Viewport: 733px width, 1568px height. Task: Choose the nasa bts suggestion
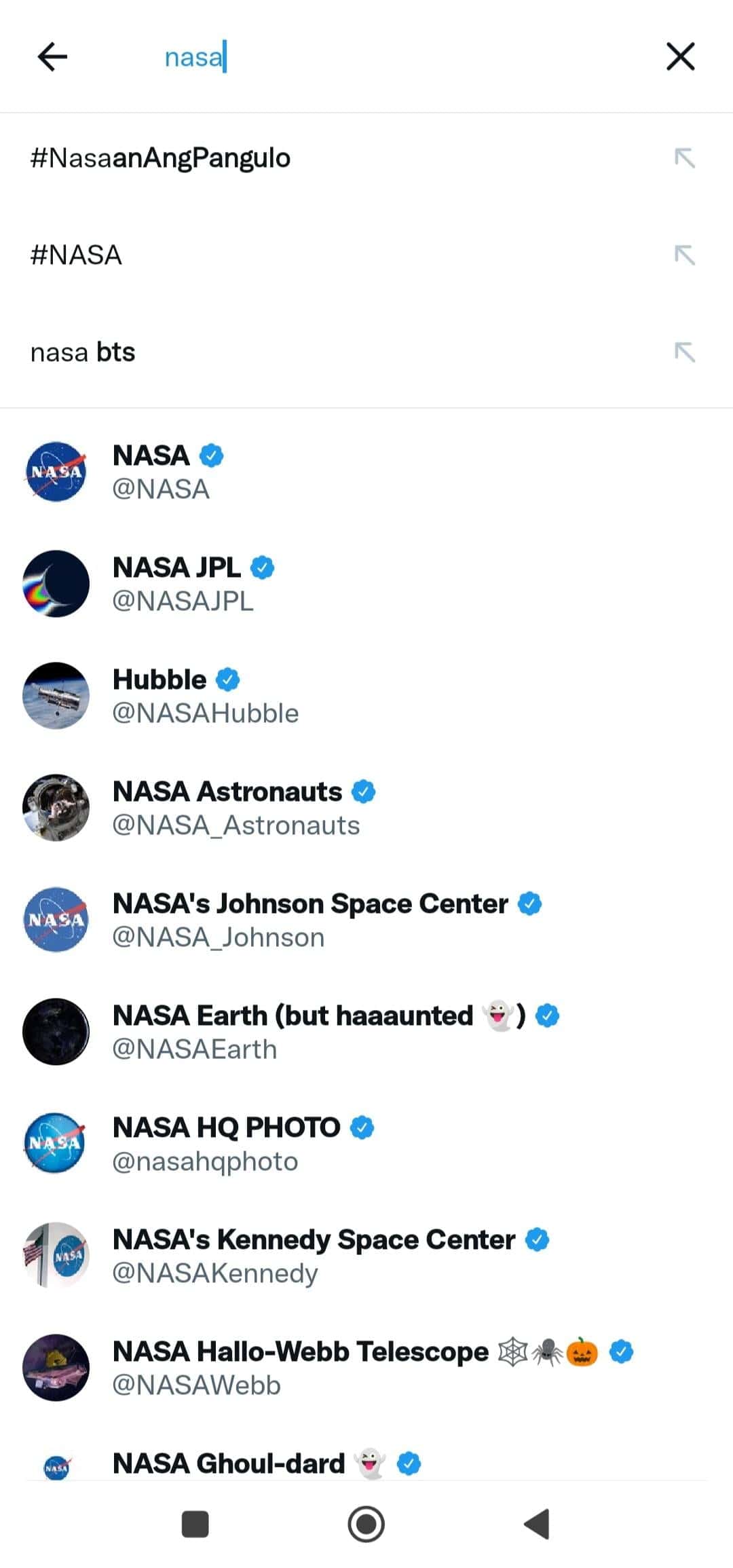(x=83, y=352)
